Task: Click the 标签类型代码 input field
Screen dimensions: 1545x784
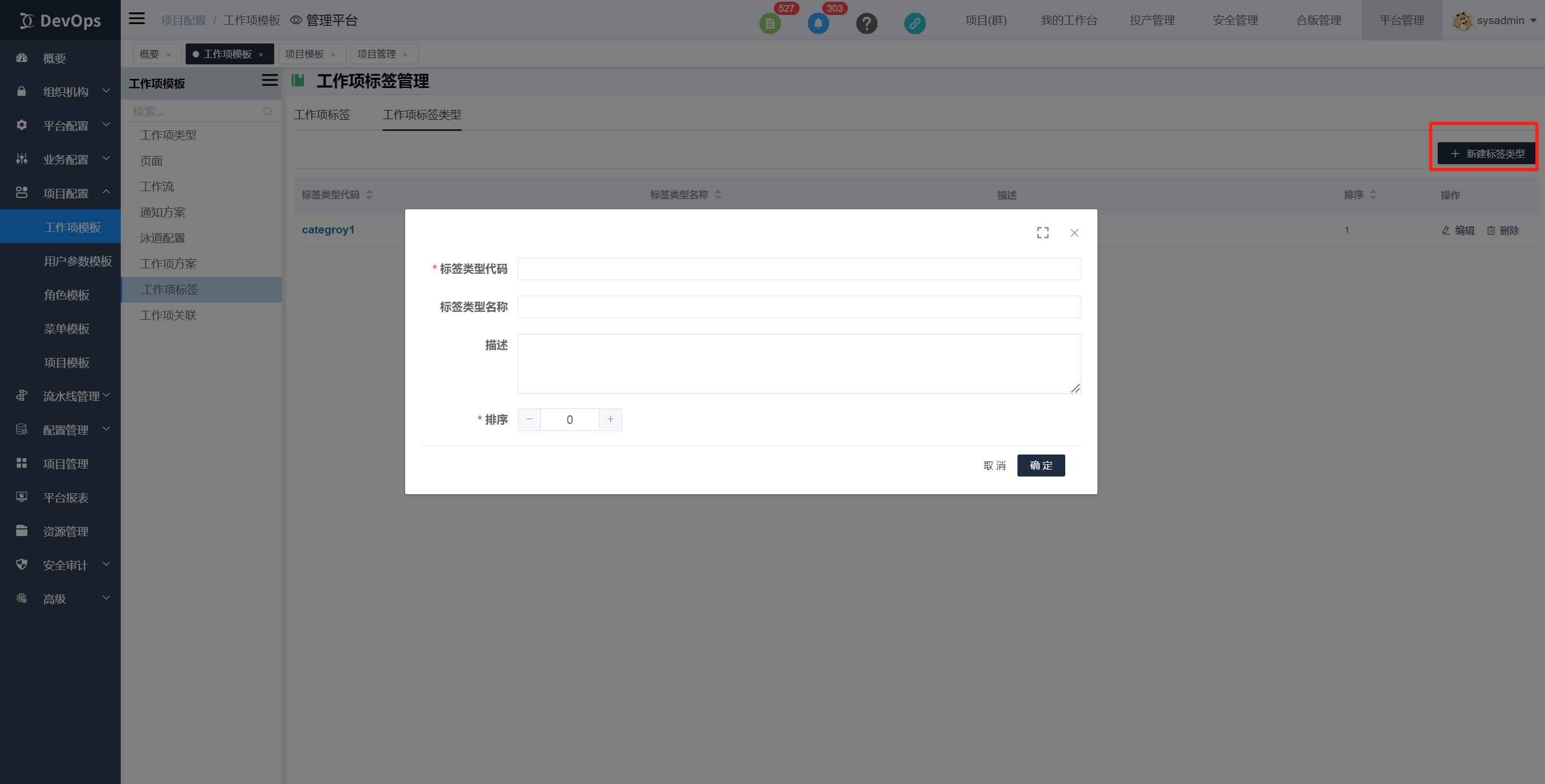Action: (x=799, y=269)
